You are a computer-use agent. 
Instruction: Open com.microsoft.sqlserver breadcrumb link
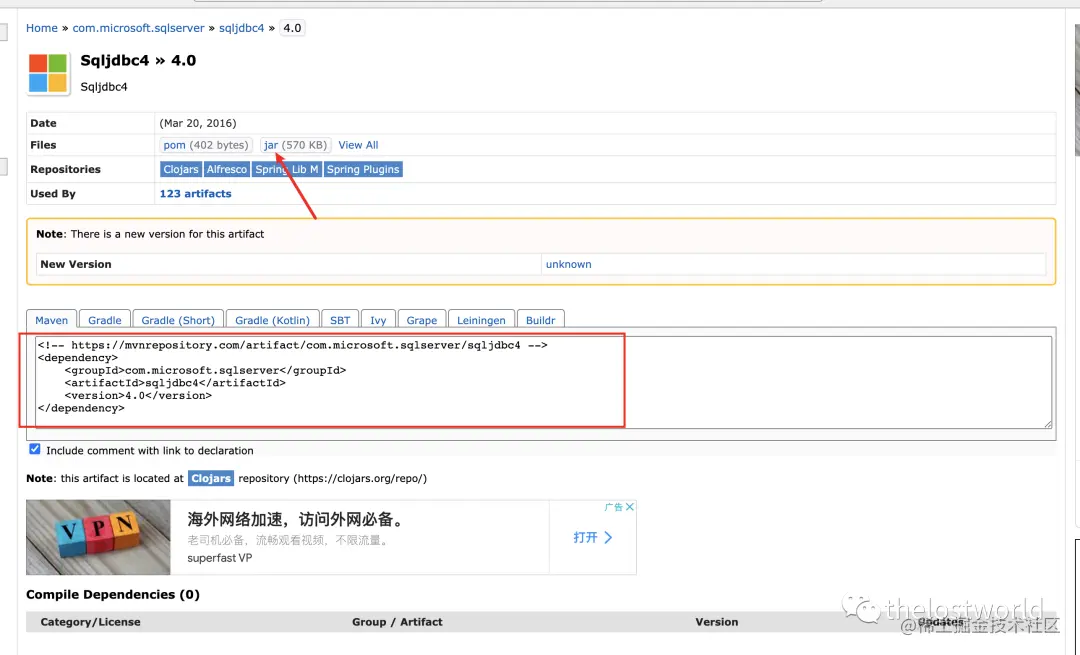click(x=138, y=28)
